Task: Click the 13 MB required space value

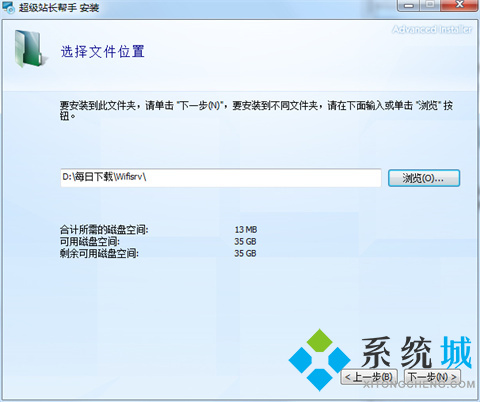Action: pyautogui.click(x=246, y=230)
